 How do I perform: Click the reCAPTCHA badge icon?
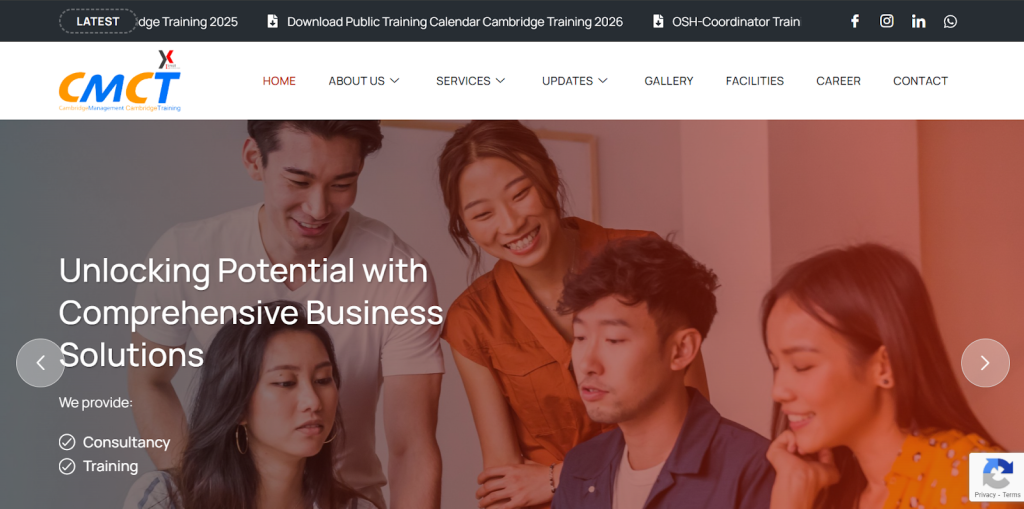tap(997, 474)
